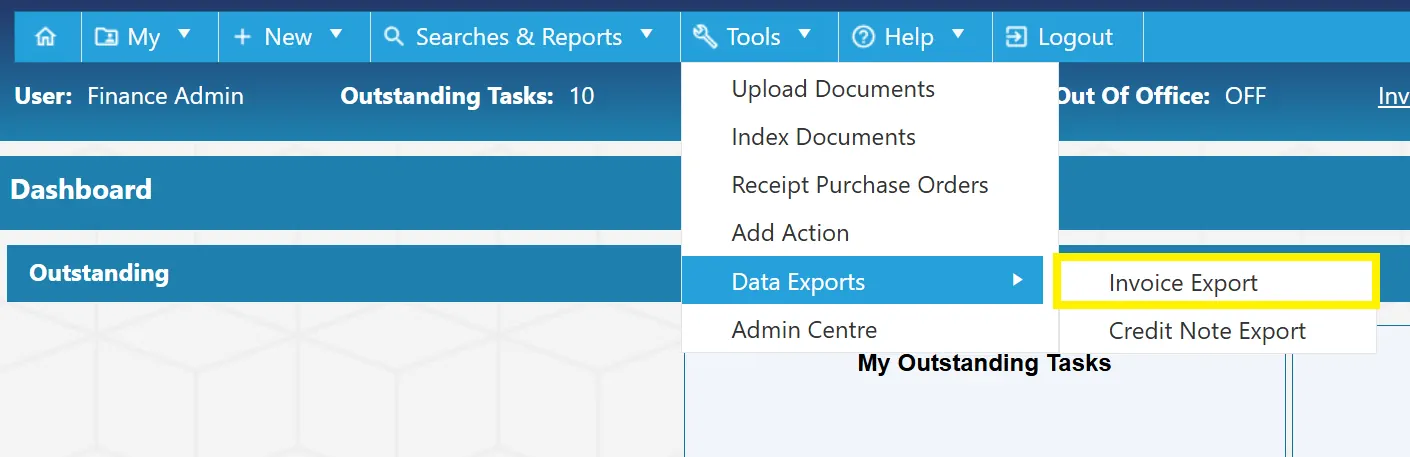Click the Data Exports submenu arrow

tap(1017, 280)
